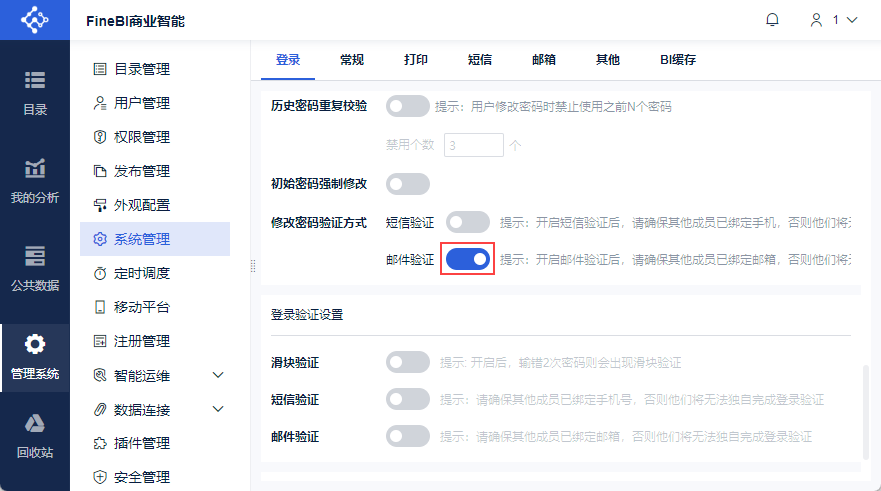Disable the 邮件验证 password change toggle
Screen dimensions: 881x491
coord(468,259)
